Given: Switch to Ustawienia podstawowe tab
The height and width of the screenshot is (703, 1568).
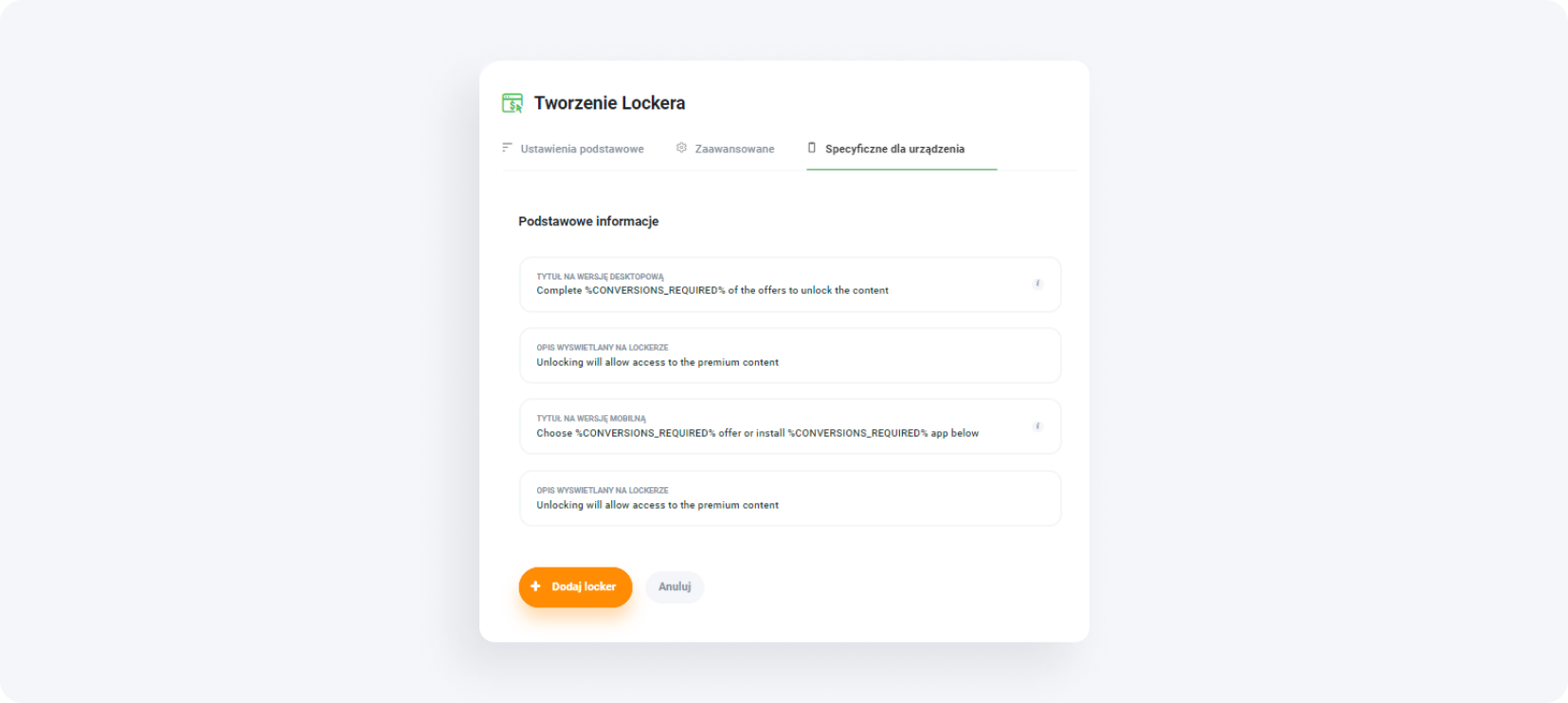Looking at the screenshot, I should coord(582,149).
